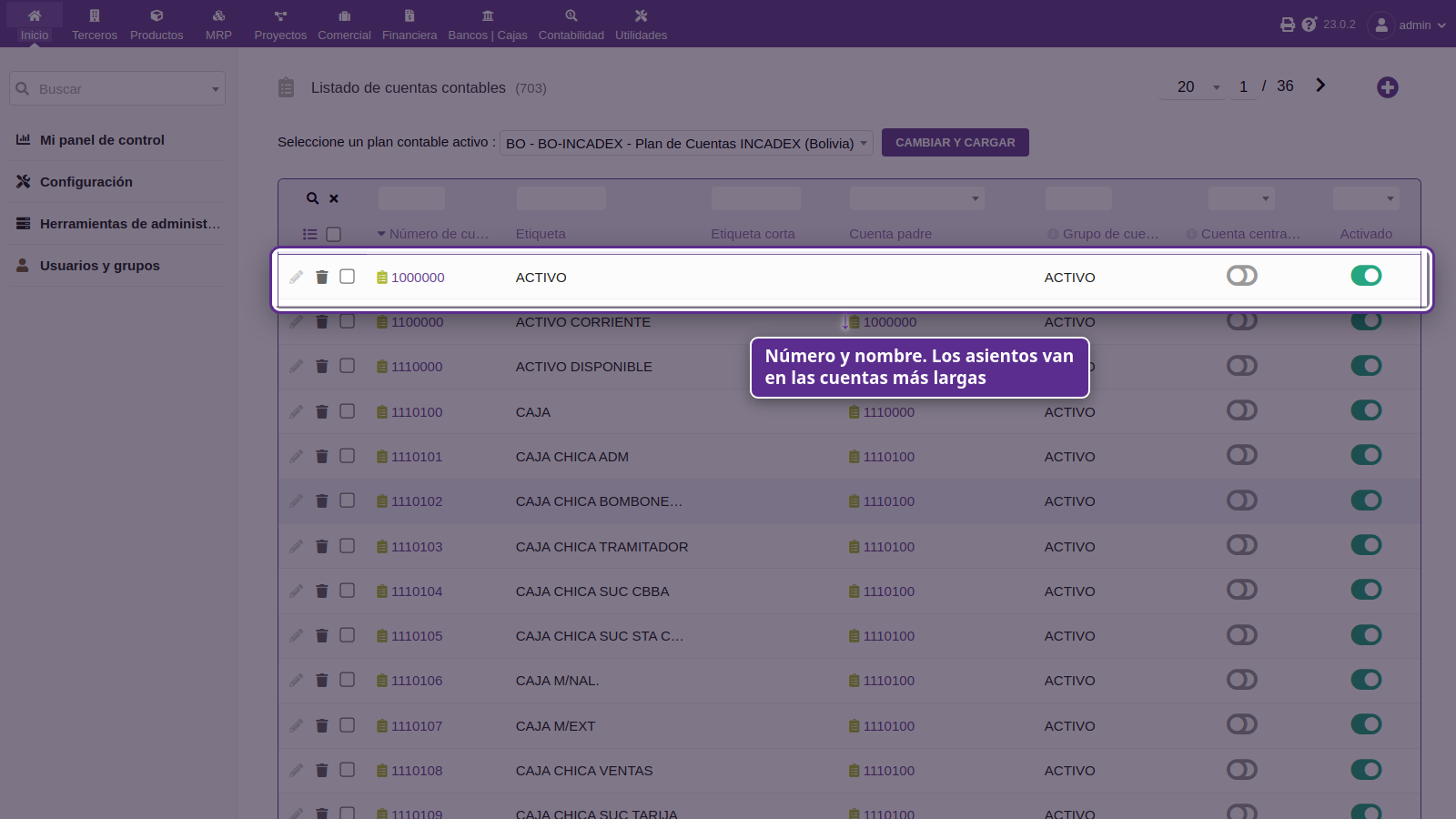Open the print icon in top bar
The height and width of the screenshot is (819, 1456).
pos(1288,25)
